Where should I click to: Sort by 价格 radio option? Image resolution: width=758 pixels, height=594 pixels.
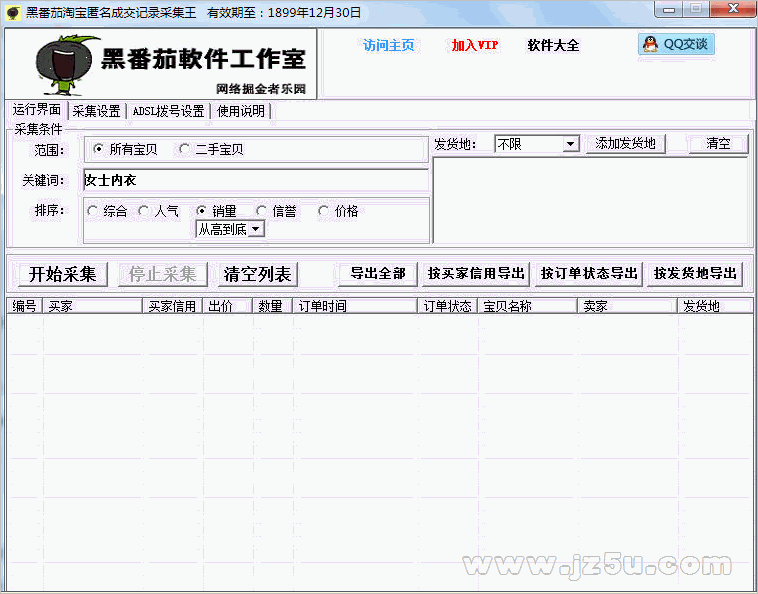[x=338, y=211]
